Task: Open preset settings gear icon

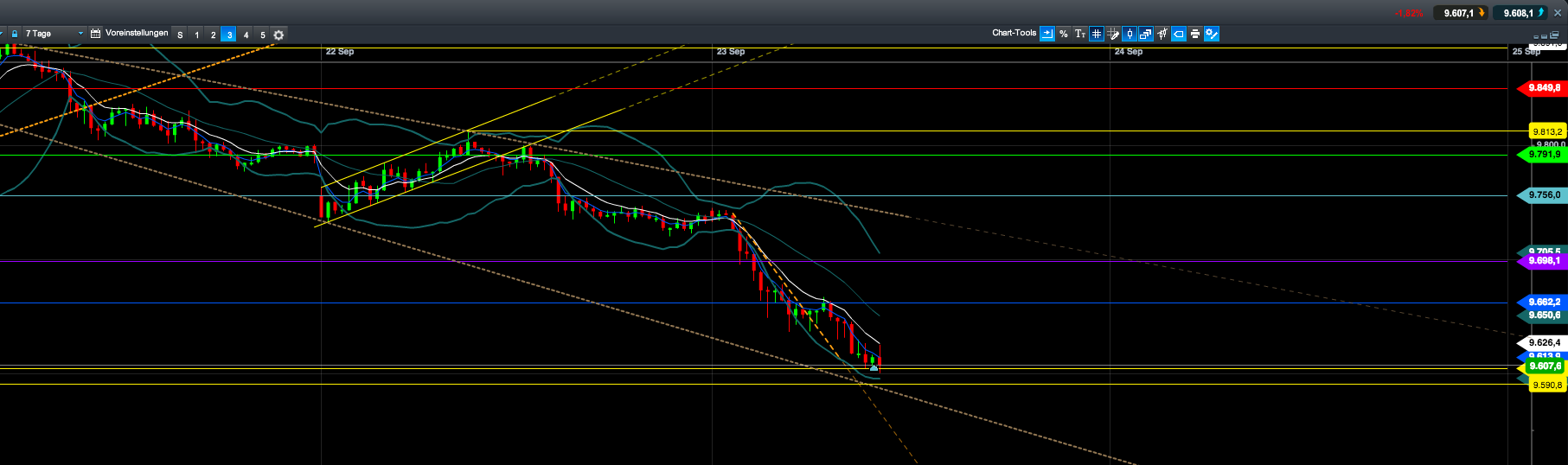Action: [278, 35]
